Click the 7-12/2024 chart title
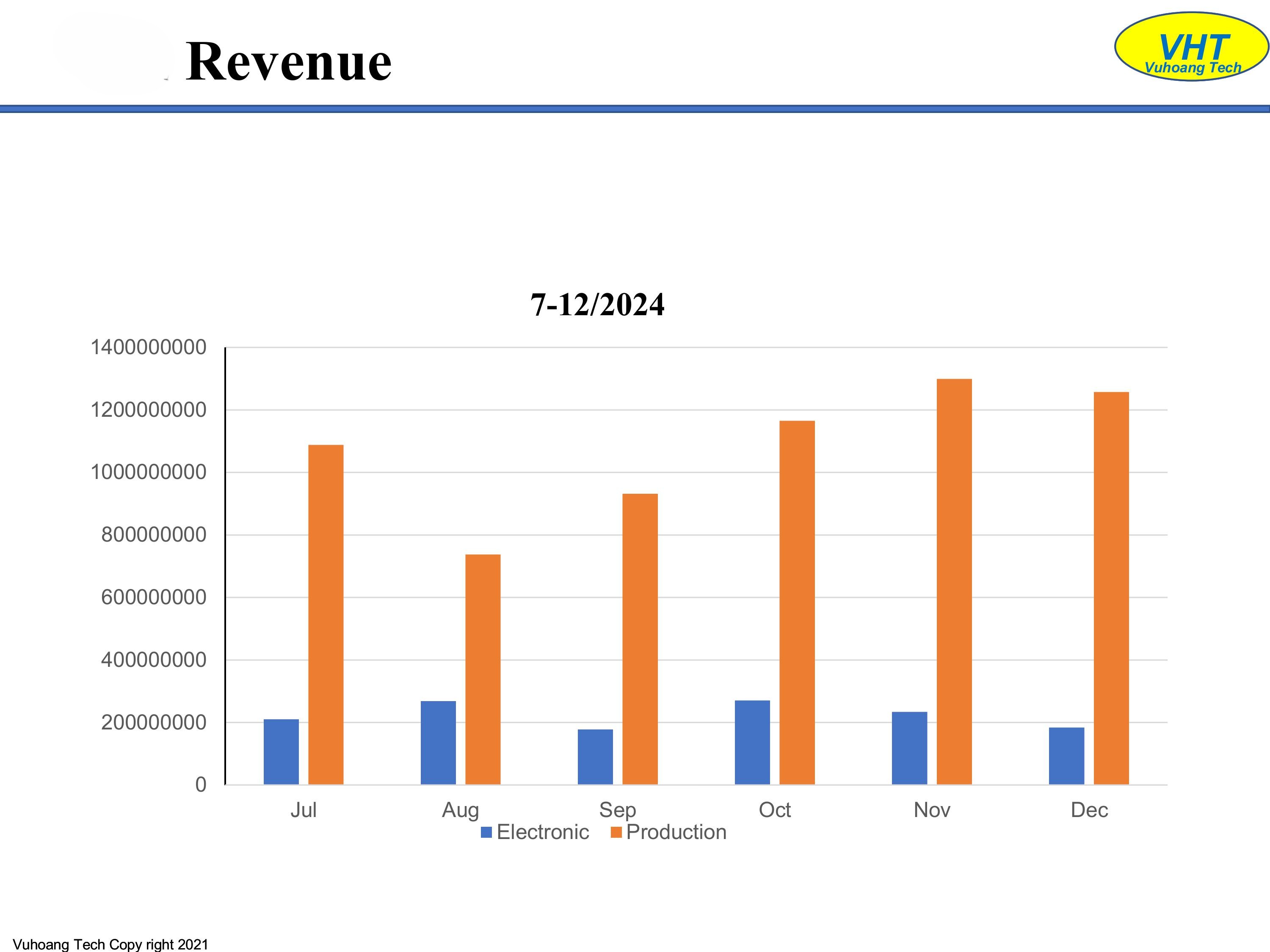Screen dimensions: 1270x952 coord(597,304)
